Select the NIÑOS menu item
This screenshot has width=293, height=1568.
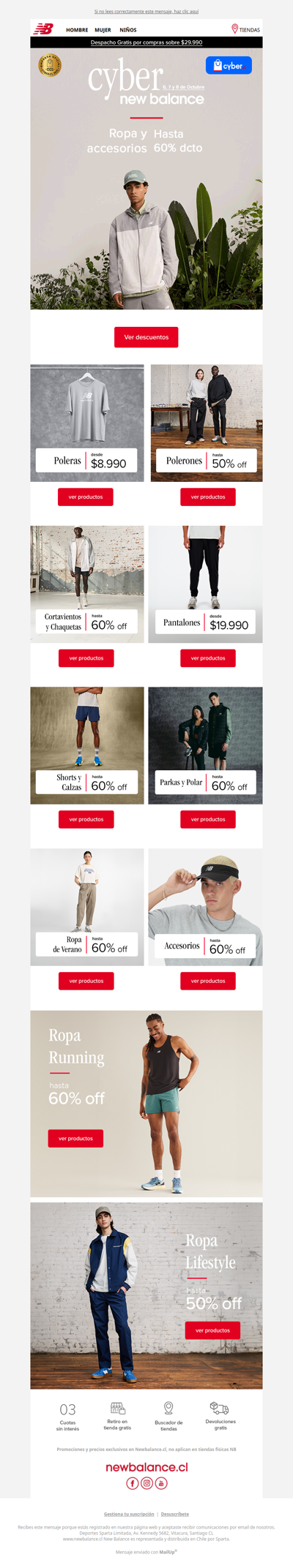(x=128, y=30)
